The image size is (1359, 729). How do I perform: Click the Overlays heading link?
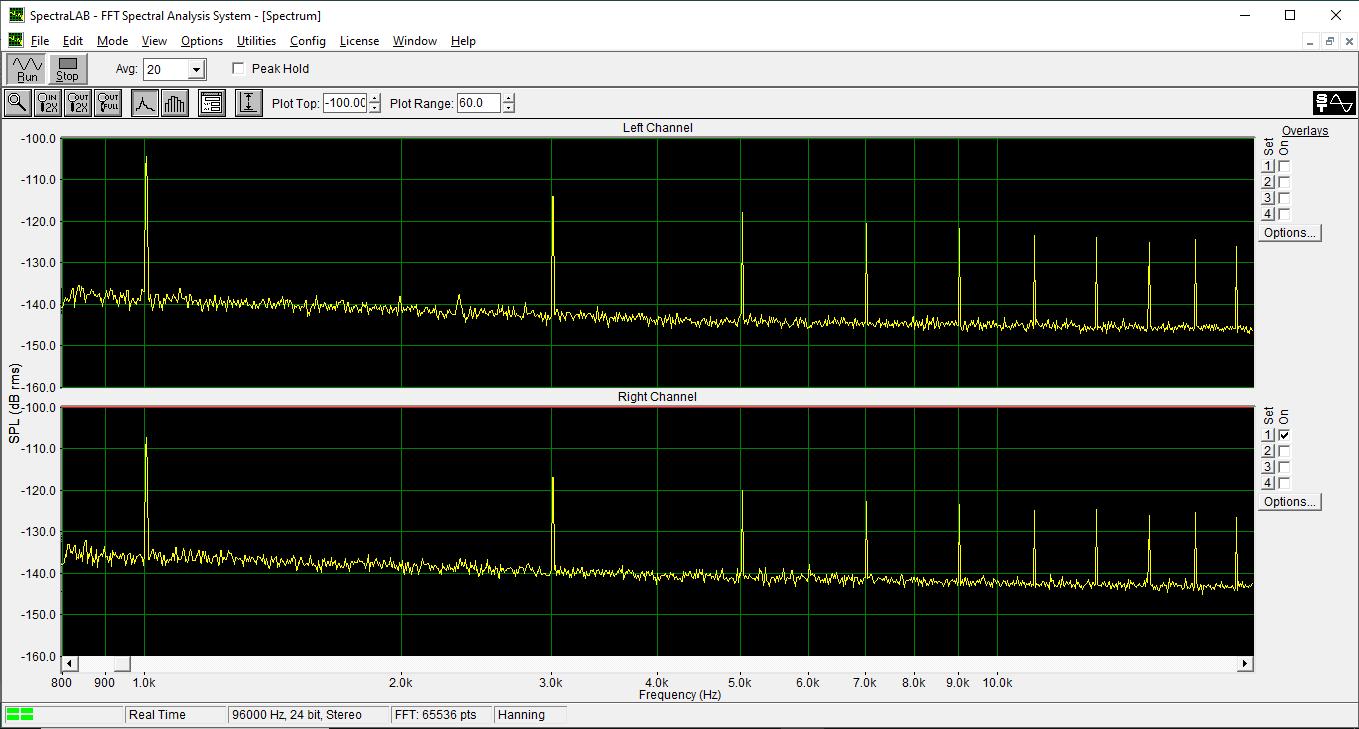[x=1305, y=131]
